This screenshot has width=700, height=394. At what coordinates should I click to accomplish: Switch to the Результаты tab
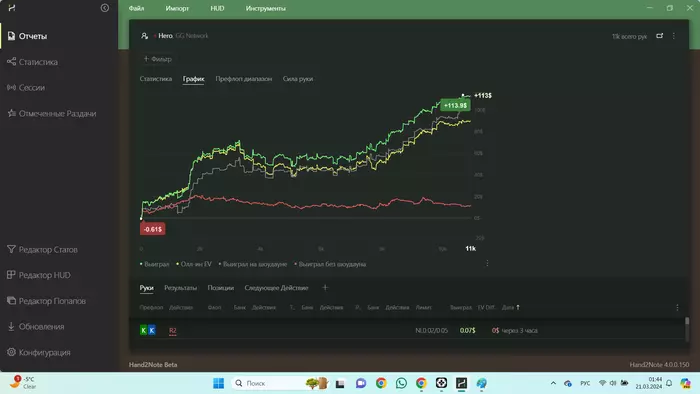pyautogui.click(x=180, y=288)
